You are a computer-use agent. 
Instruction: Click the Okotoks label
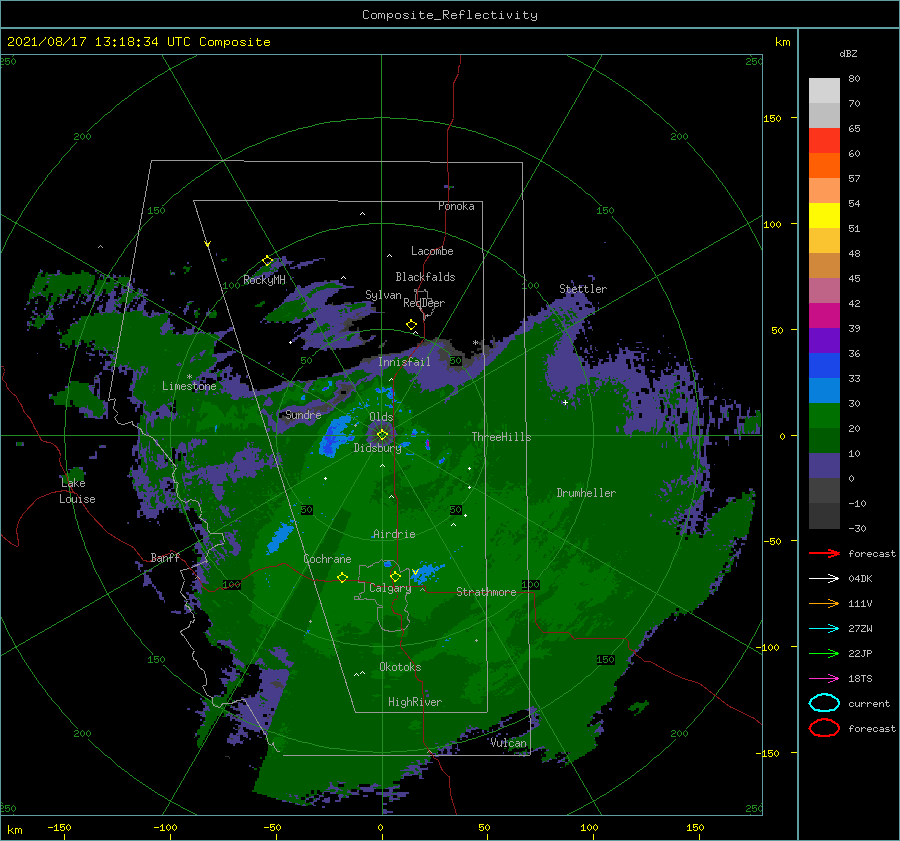click(400, 667)
